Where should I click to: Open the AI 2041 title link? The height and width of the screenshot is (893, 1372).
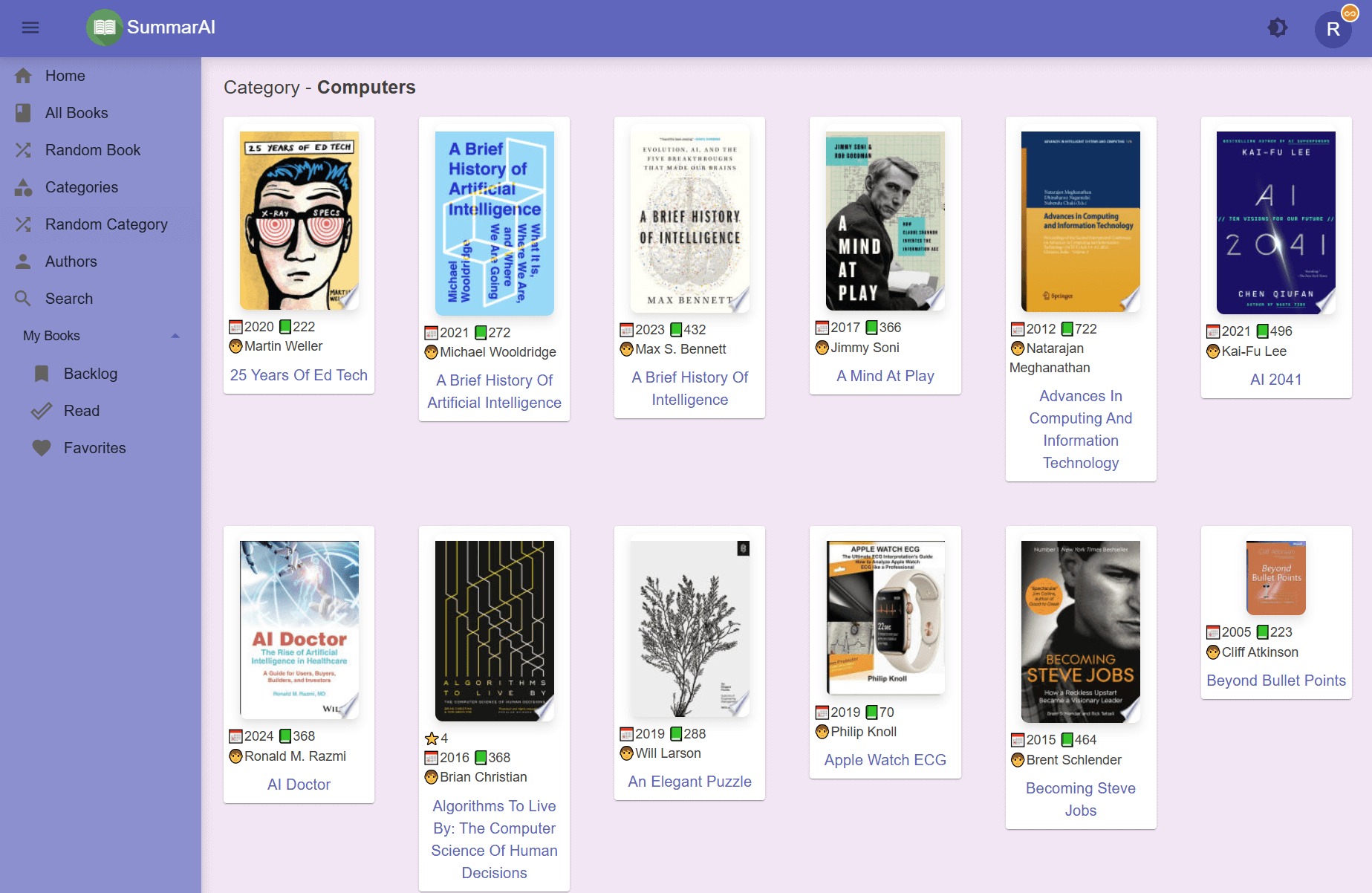1276,380
